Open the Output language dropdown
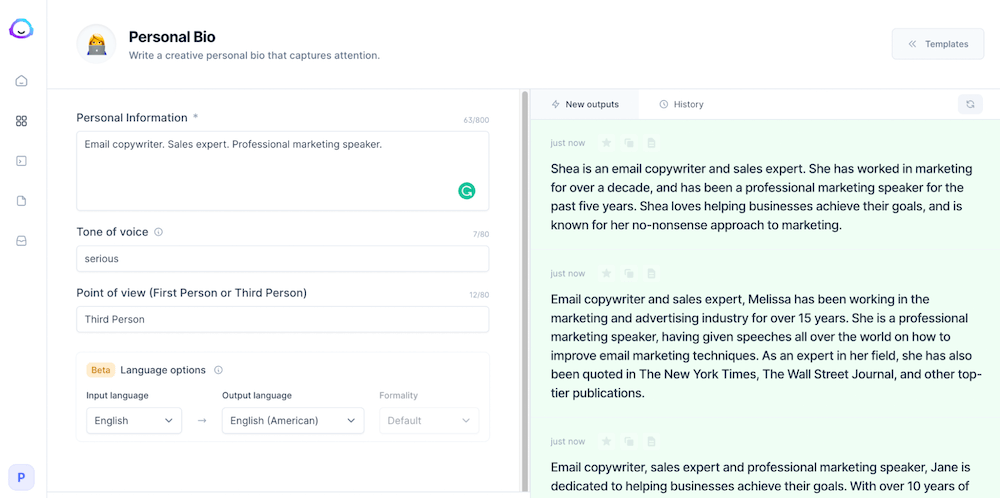This screenshot has width=1000, height=498. pos(292,421)
